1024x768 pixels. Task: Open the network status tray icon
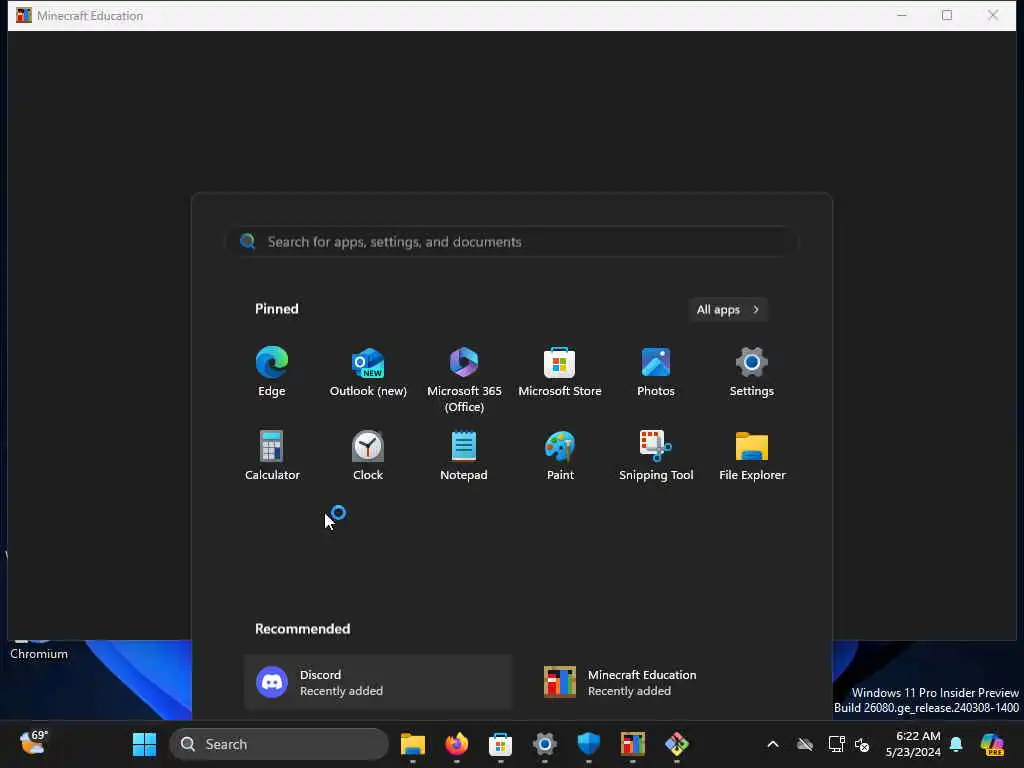click(x=836, y=744)
